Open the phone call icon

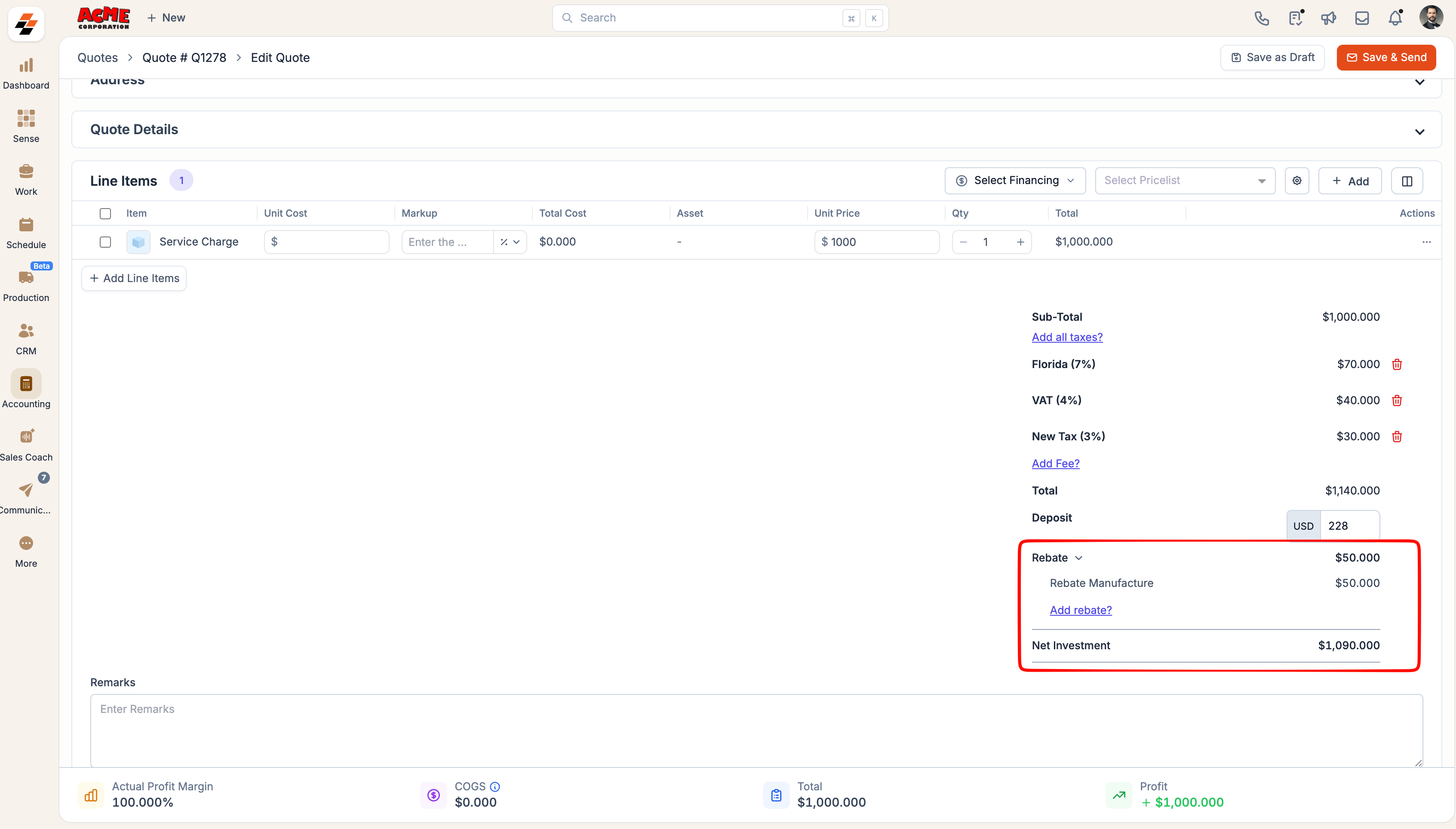coord(1261,18)
